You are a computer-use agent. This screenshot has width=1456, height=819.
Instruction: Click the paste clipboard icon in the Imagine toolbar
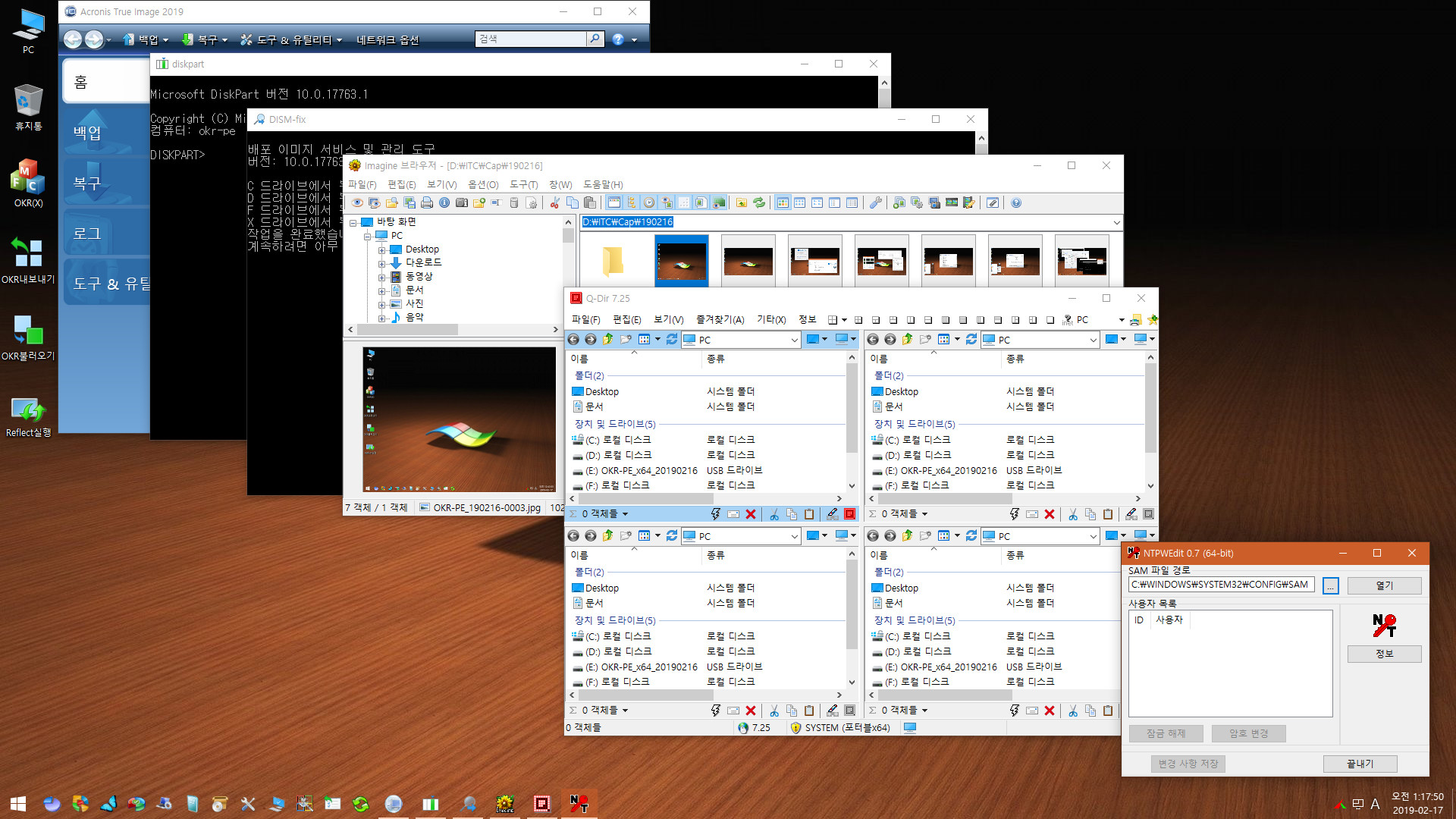590,203
